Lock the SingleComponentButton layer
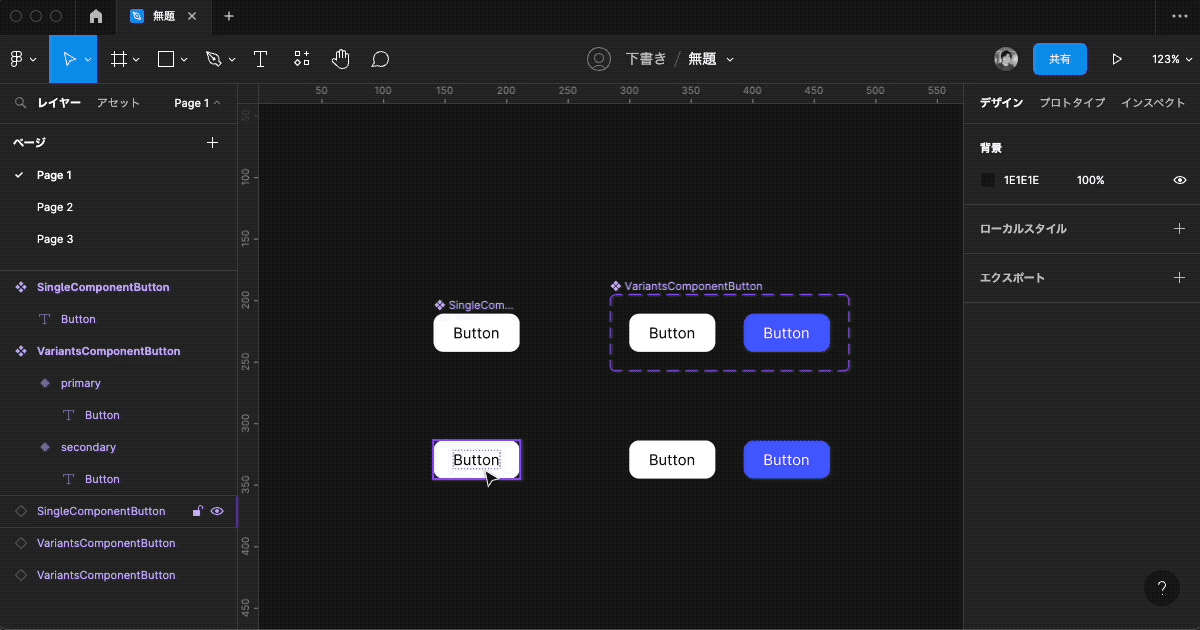Viewport: 1200px width, 630px height. point(197,511)
